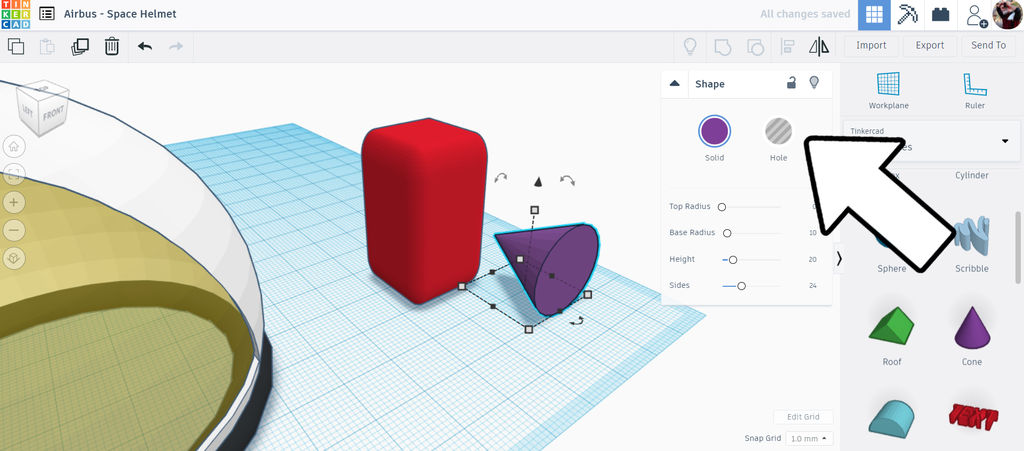Adjust the Top Radius slider

722,207
